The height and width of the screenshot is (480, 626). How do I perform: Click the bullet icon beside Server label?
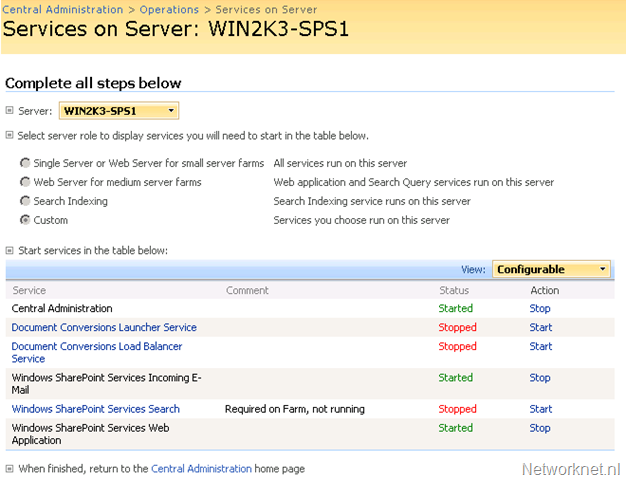point(10,110)
